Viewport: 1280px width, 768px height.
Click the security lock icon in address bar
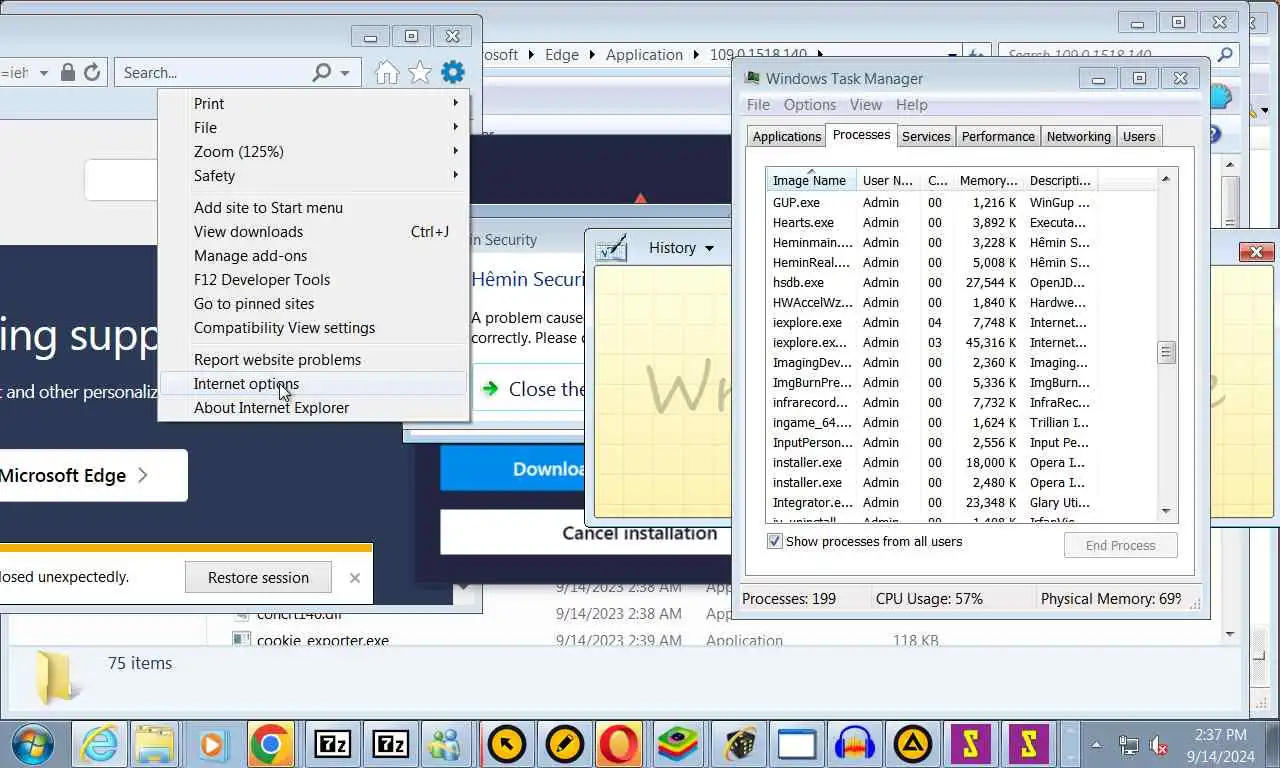point(68,72)
